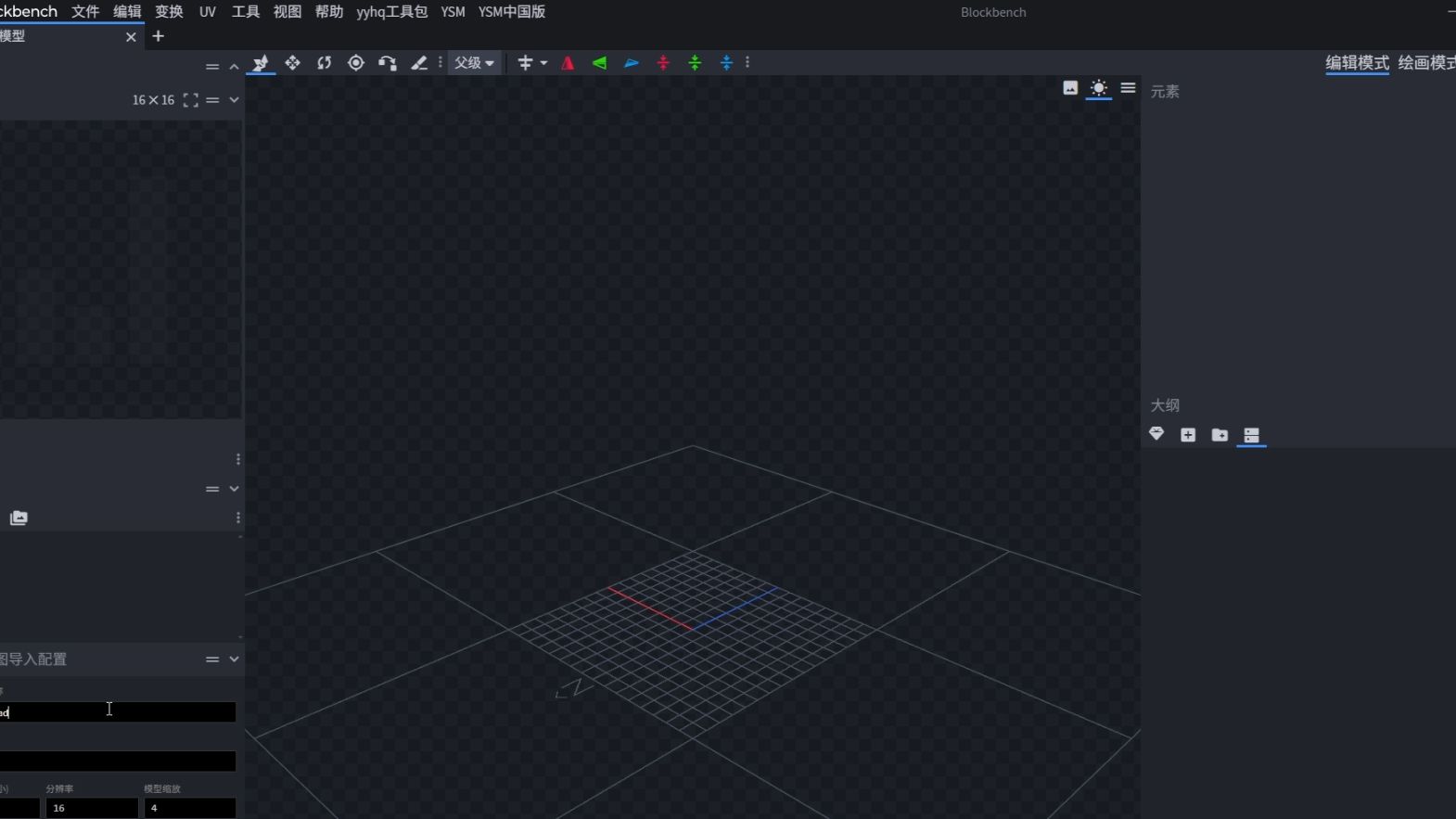This screenshot has height=819, width=1456.
Task: Select the Resize tool in the toolbar
Action: coord(261,63)
